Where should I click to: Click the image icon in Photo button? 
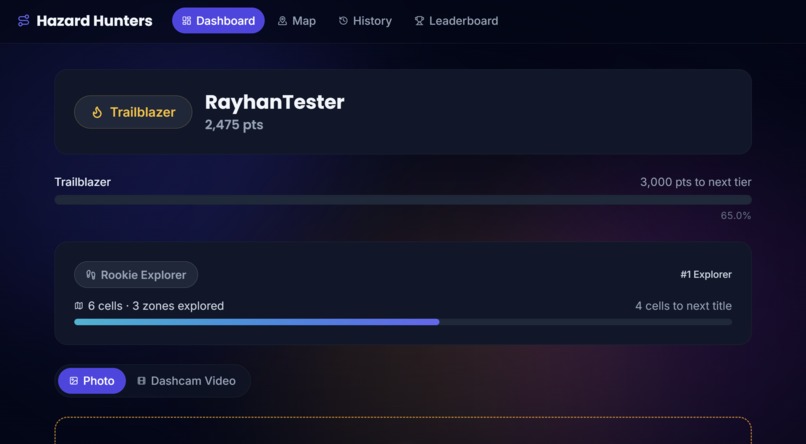74,381
